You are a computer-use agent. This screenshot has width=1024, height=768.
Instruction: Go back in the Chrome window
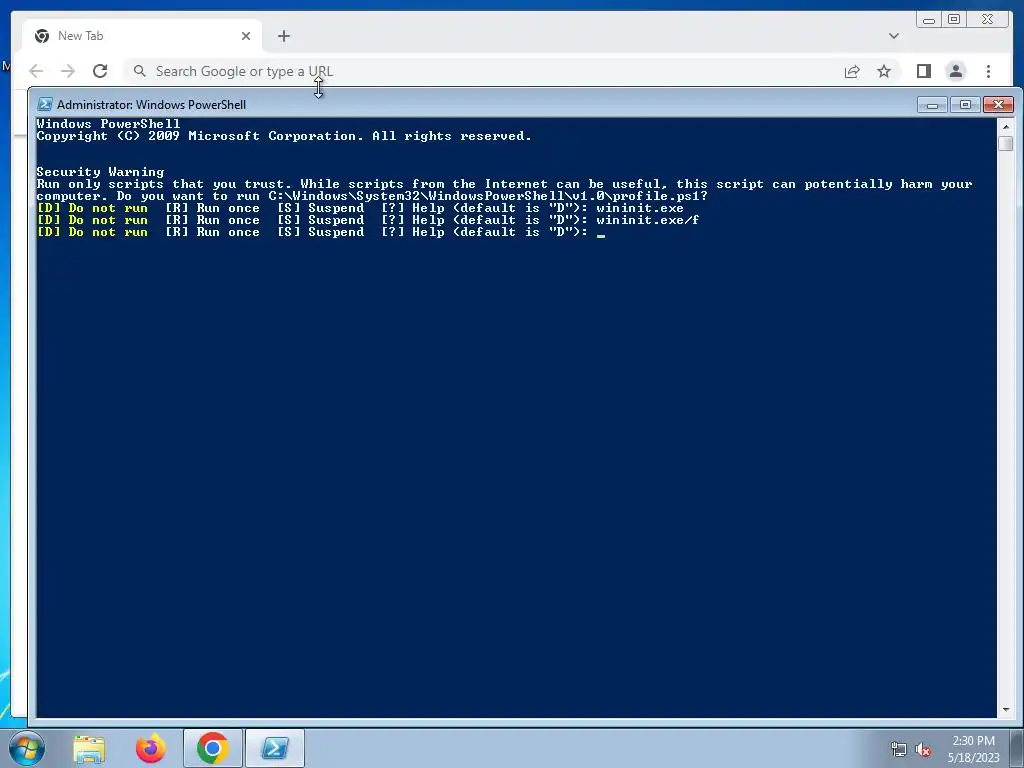(x=37, y=71)
